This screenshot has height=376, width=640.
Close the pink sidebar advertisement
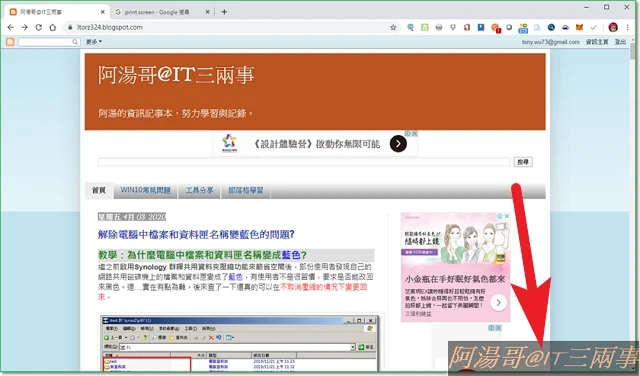507,216
